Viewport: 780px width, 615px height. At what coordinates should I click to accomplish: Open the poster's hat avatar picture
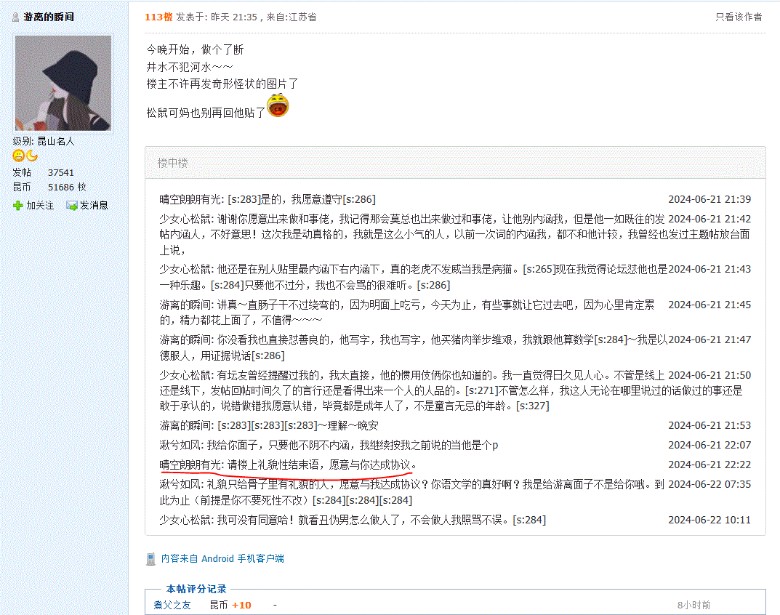[x=63, y=83]
